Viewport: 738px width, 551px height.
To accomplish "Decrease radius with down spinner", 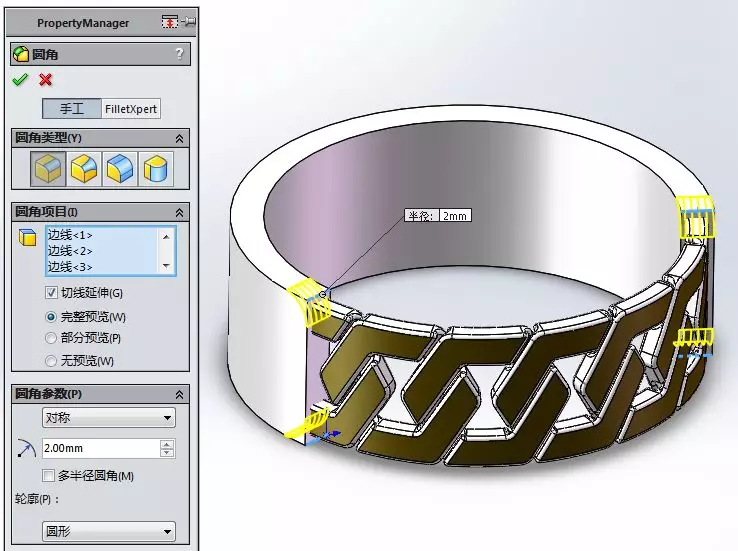I will pyautogui.click(x=167, y=453).
